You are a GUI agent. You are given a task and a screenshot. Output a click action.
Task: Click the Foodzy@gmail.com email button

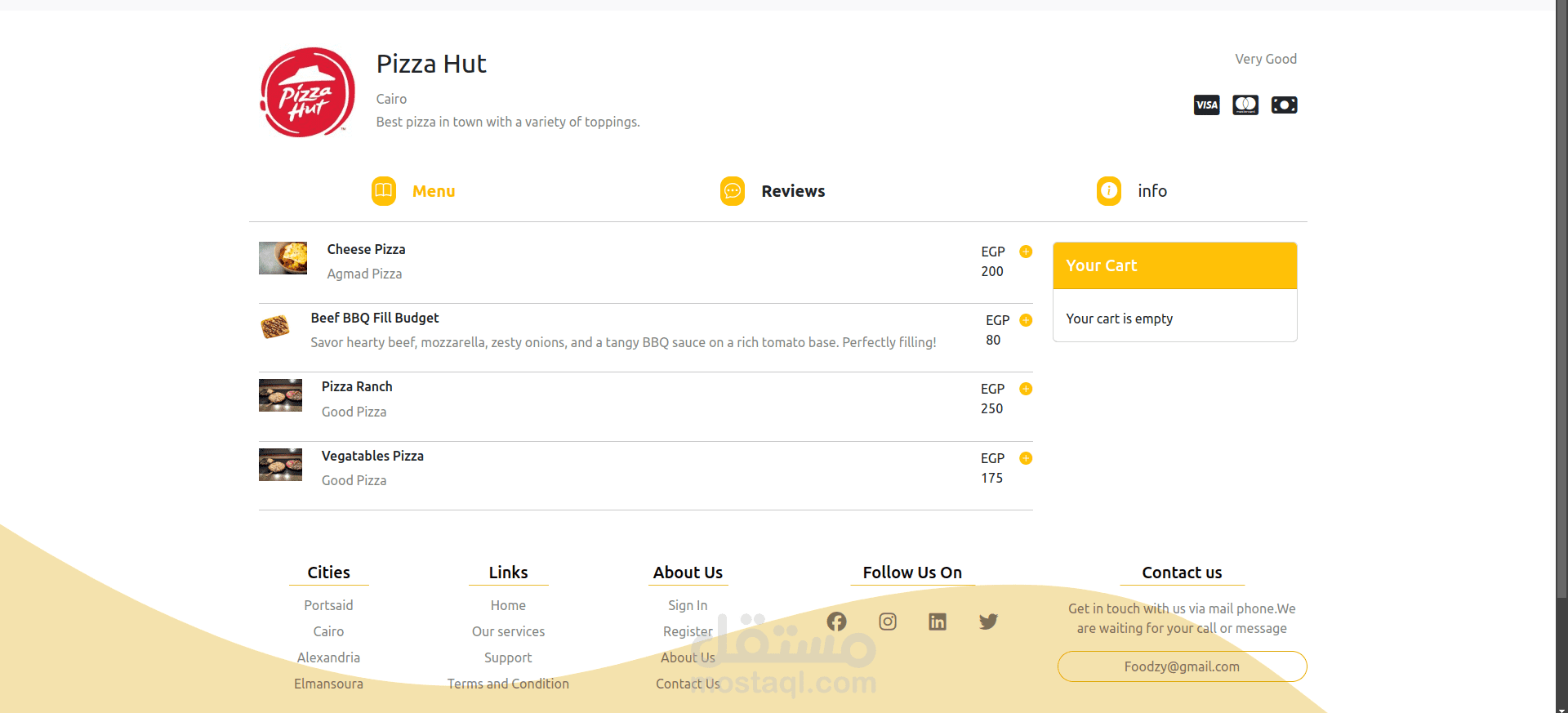pyautogui.click(x=1182, y=666)
